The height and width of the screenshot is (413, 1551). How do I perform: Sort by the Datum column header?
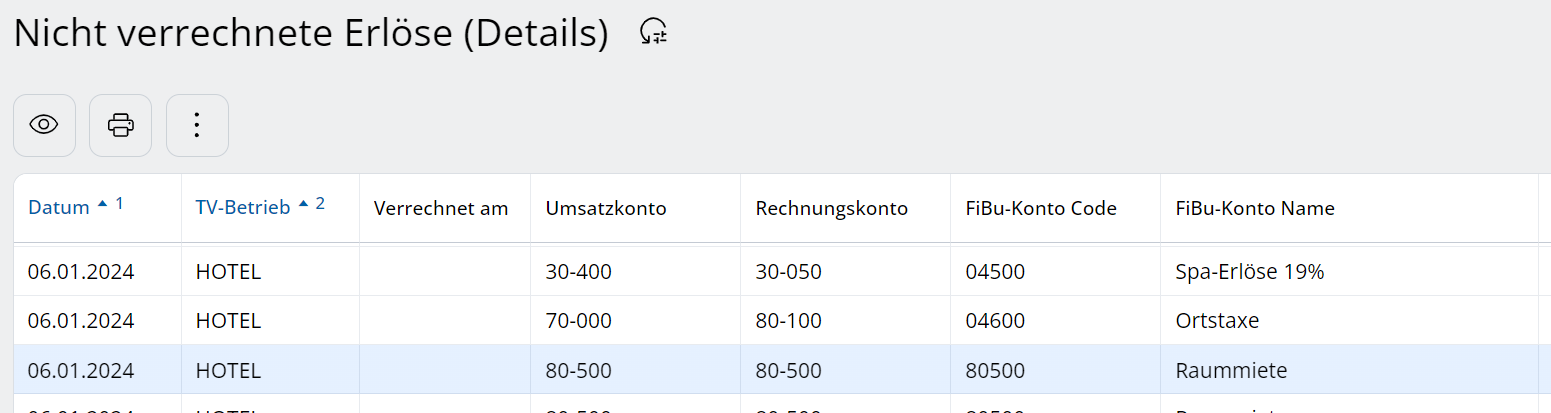tap(59, 208)
